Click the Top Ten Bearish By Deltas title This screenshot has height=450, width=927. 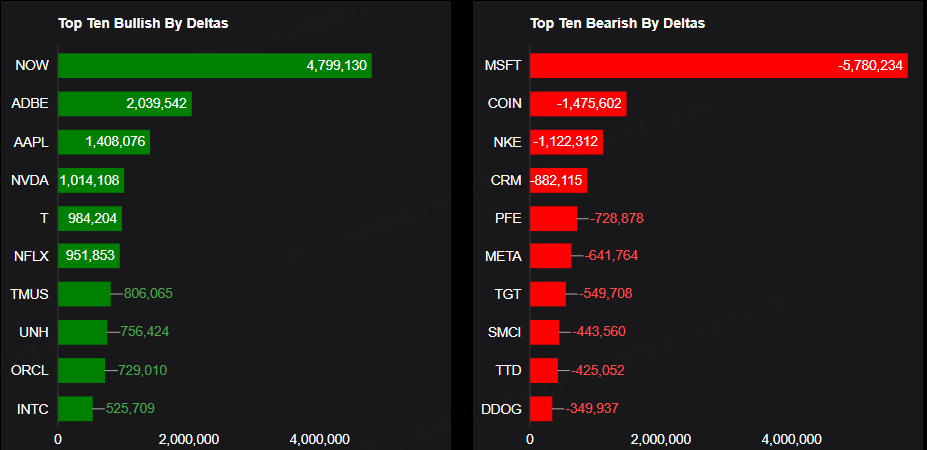[x=618, y=22]
